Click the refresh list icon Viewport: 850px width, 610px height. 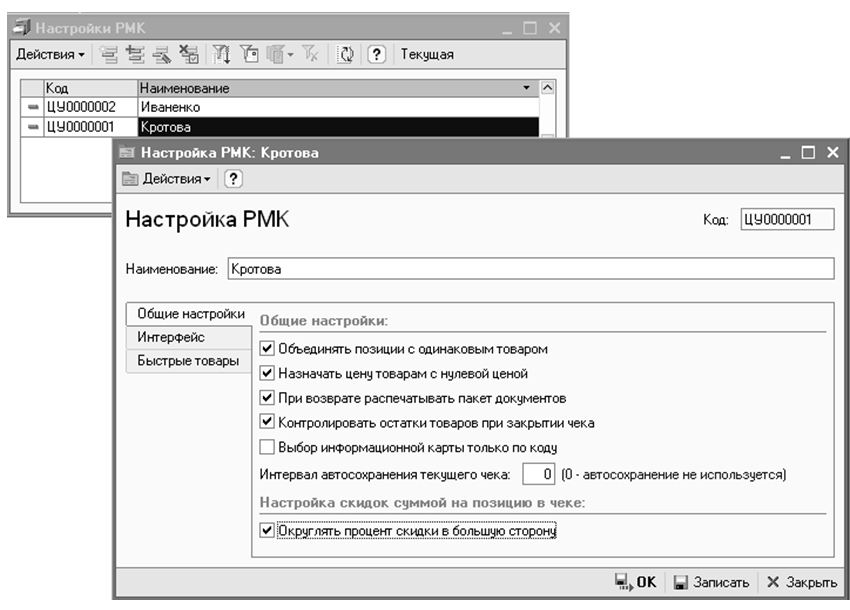pyautogui.click(x=345, y=54)
